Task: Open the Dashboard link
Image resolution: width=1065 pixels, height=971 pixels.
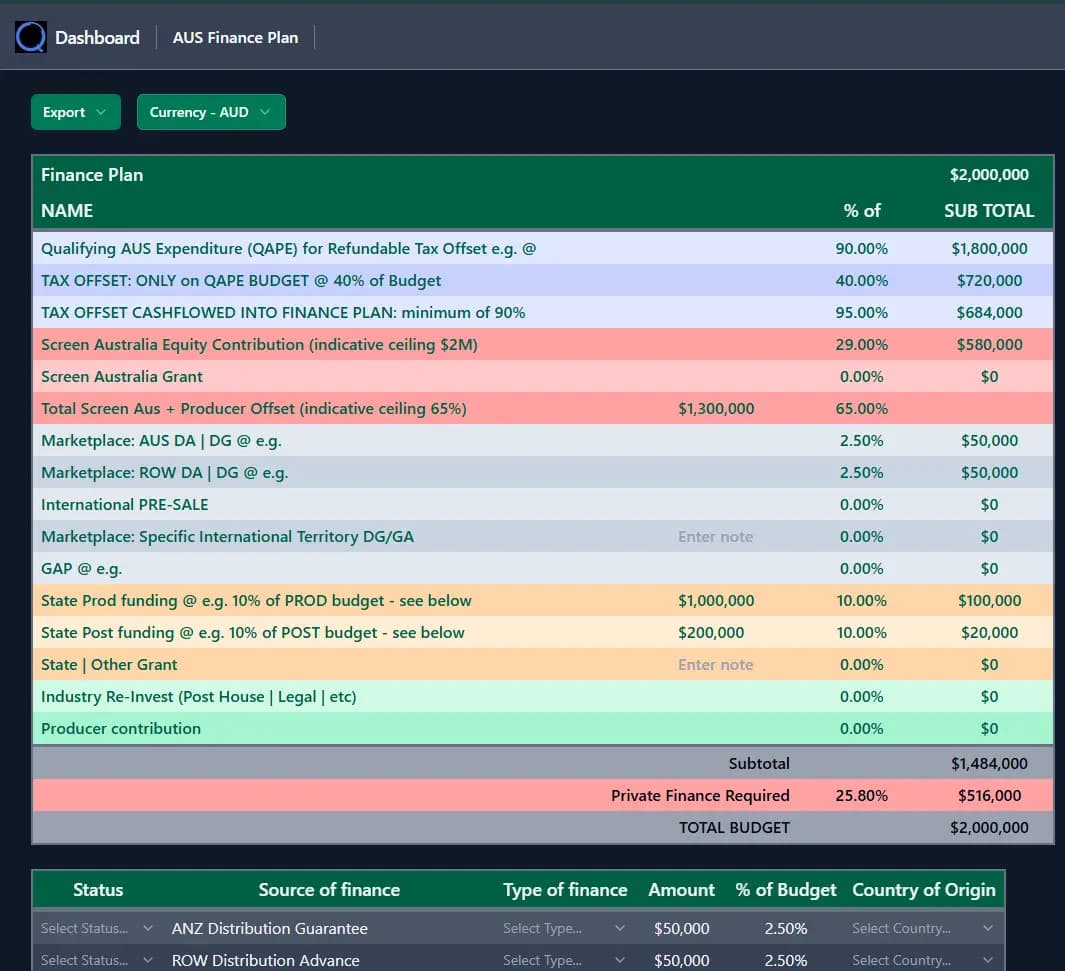Action: tap(97, 37)
